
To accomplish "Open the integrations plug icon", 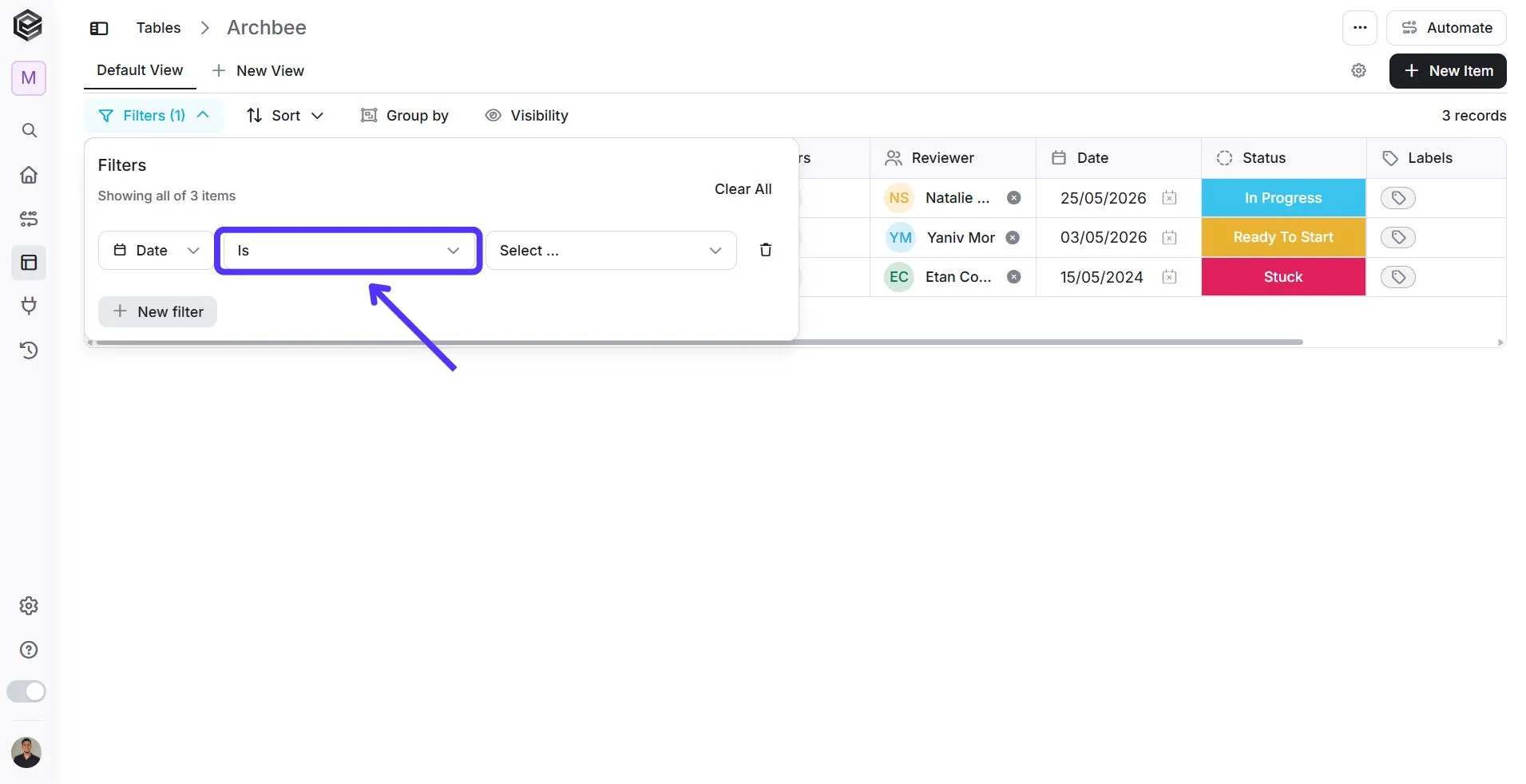I will tap(29, 306).
